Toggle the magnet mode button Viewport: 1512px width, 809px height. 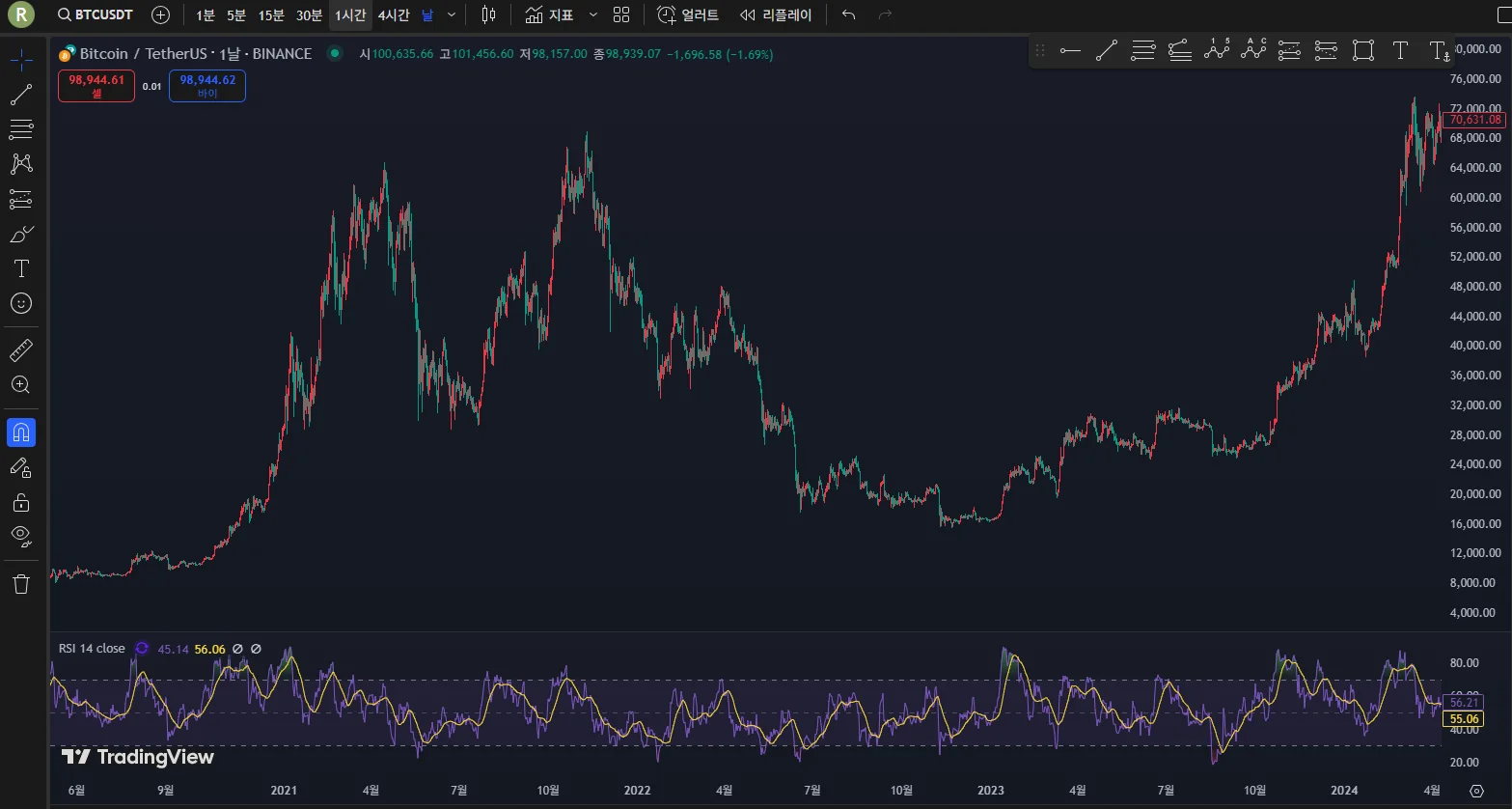coord(21,432)
